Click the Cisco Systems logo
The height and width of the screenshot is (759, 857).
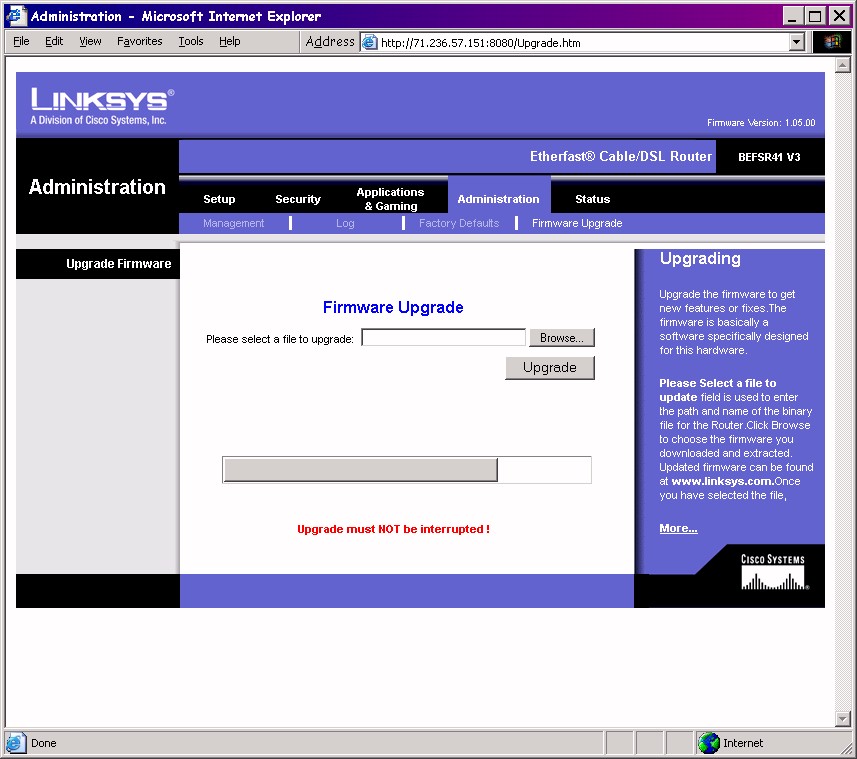[774, 572]
